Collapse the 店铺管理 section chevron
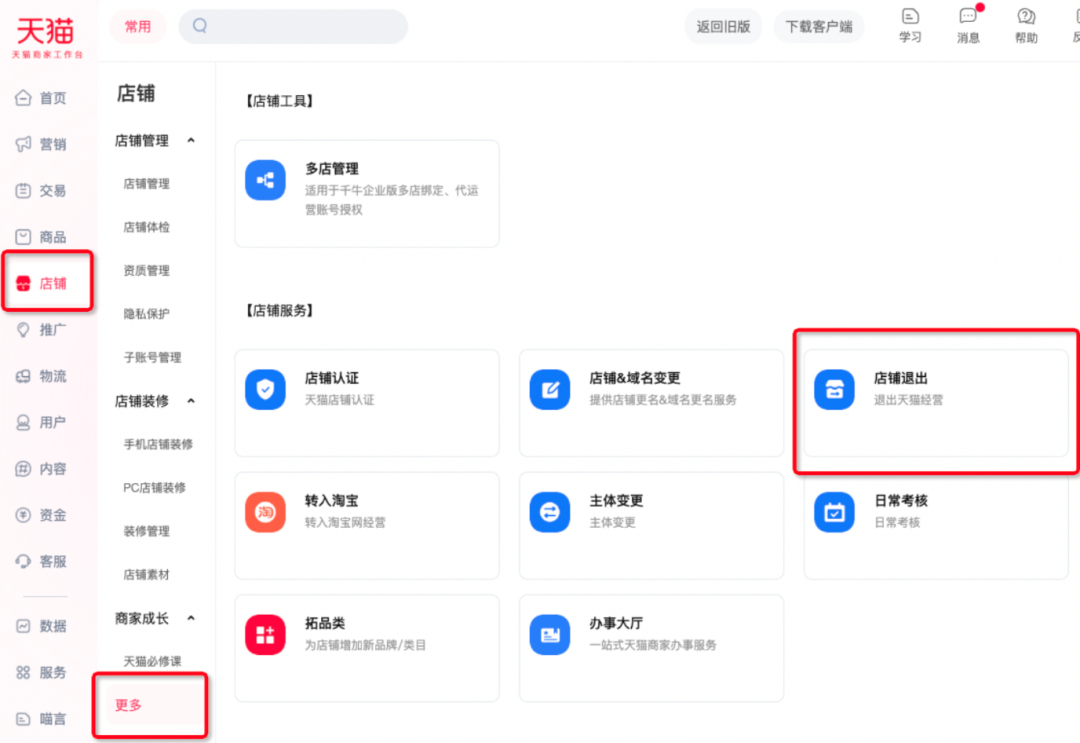This screenshot has width=1080, height=743. point(191,140)
